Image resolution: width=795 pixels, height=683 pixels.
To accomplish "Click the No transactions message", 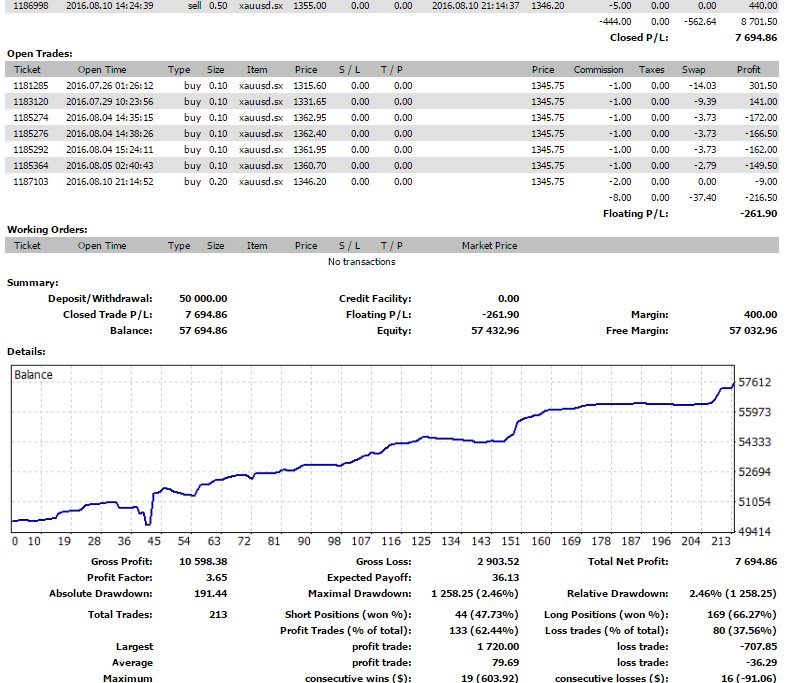I will click(x=362, y=262).
